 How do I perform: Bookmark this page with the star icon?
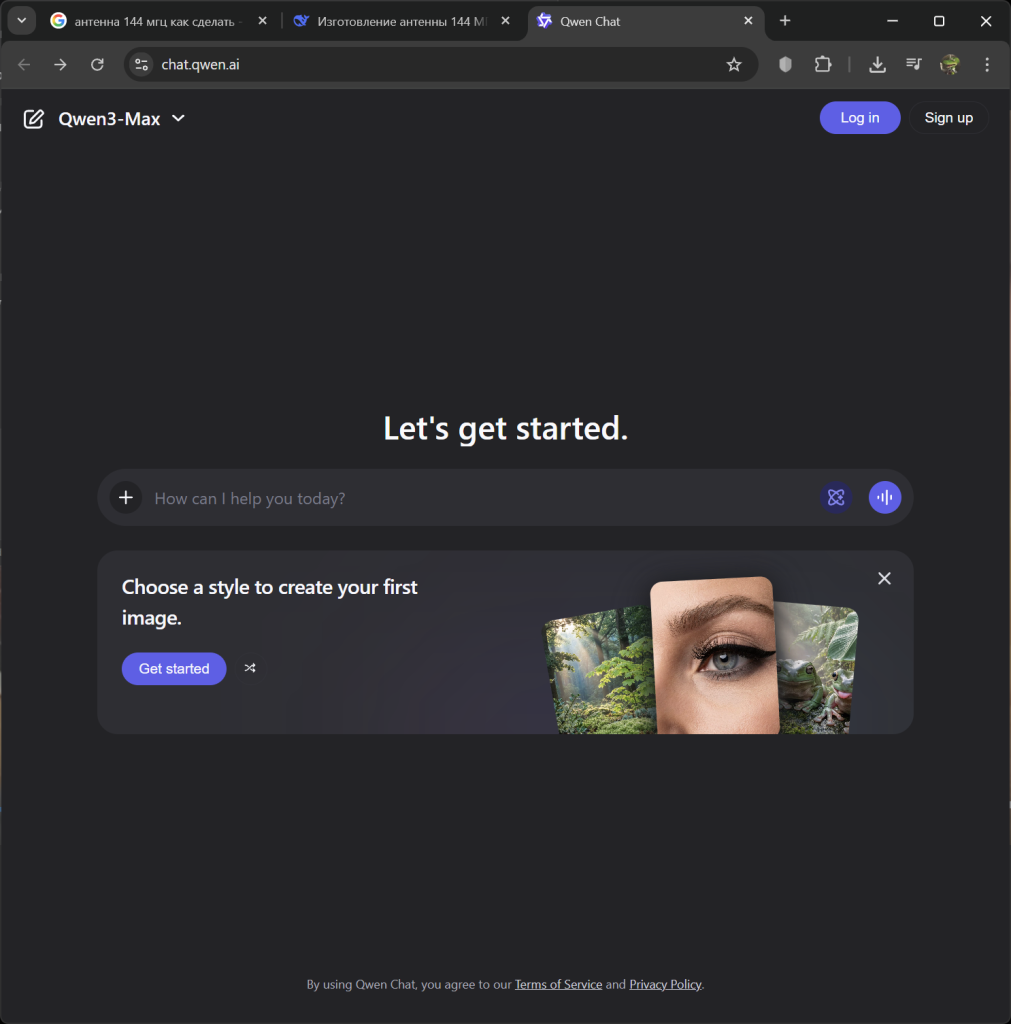click(x=734, y=65)
